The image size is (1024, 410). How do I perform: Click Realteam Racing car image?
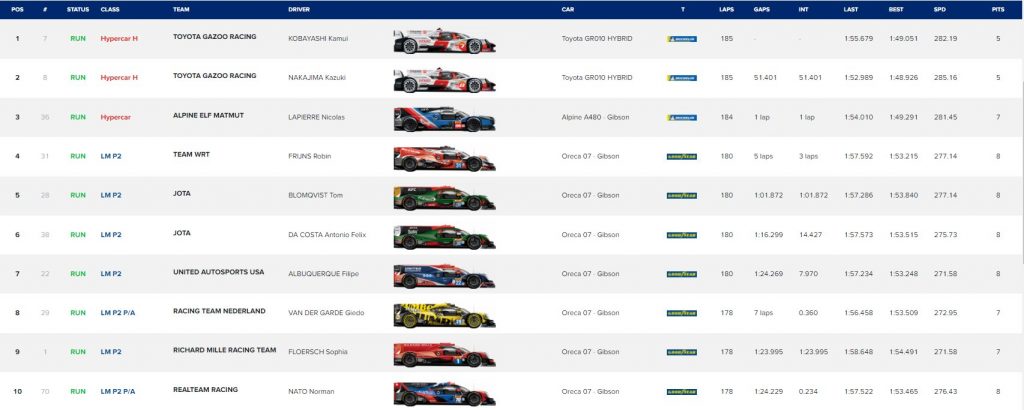(x=444, y=394)
